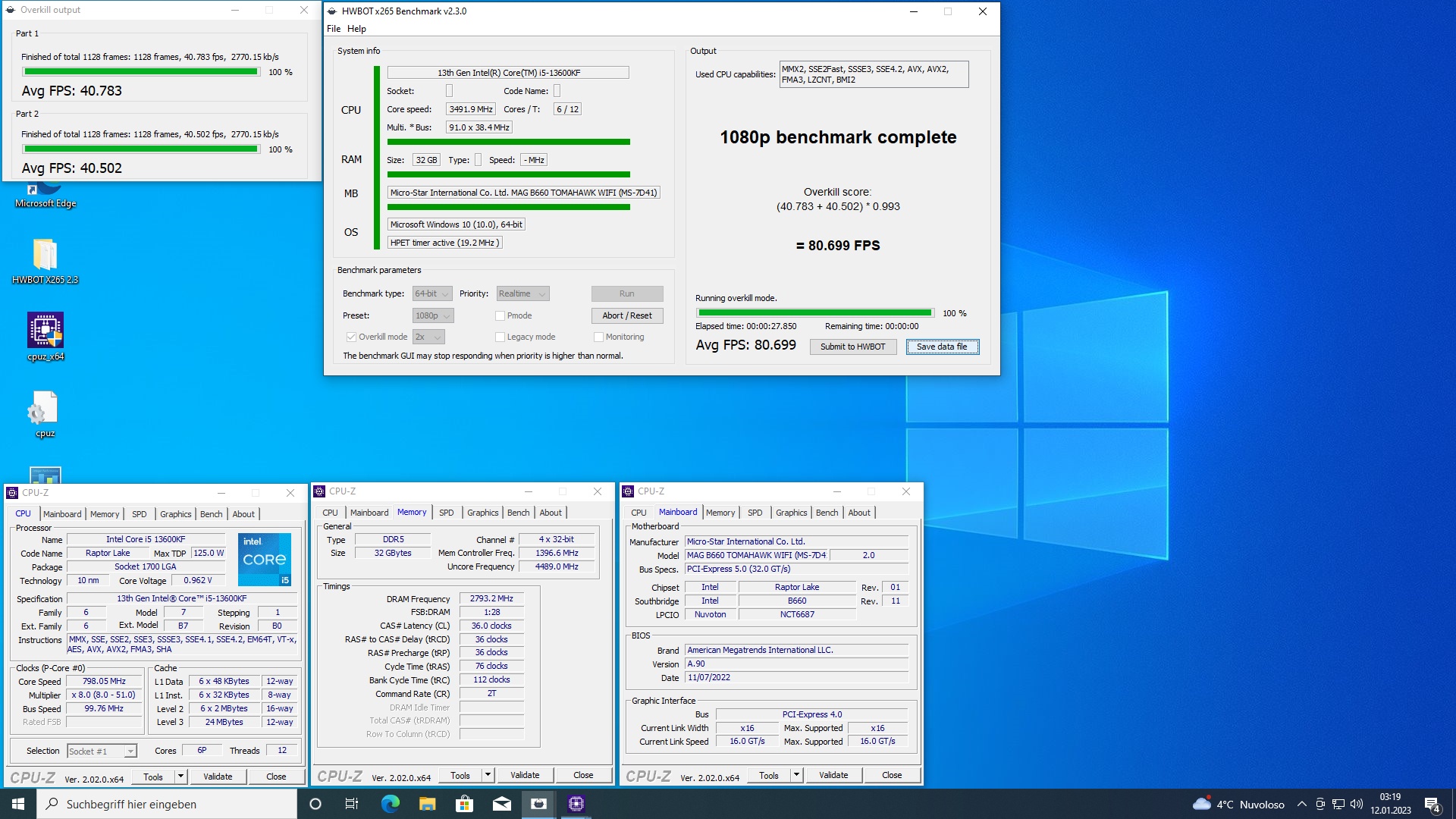
Task: Click the Part 2 progress bar
Action: tap(141, 149)
